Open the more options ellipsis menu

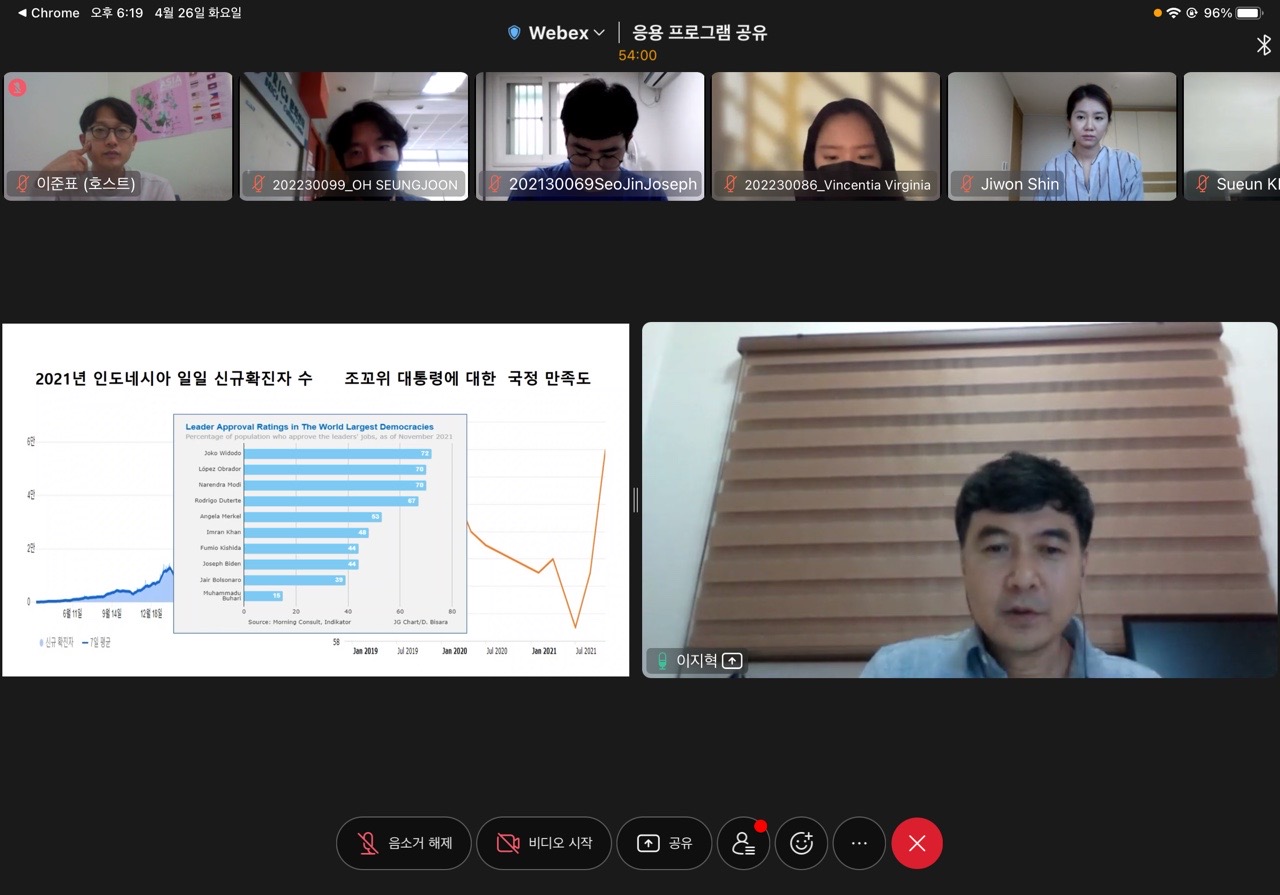(859, 843)
